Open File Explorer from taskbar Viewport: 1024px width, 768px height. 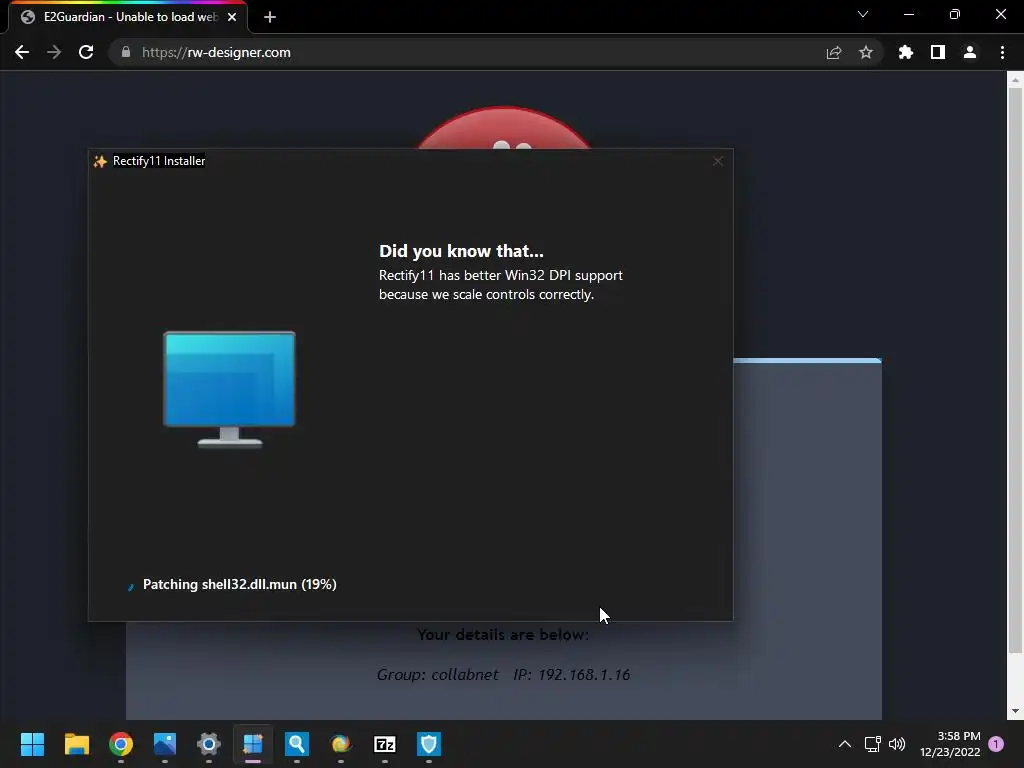pos(76,744)
